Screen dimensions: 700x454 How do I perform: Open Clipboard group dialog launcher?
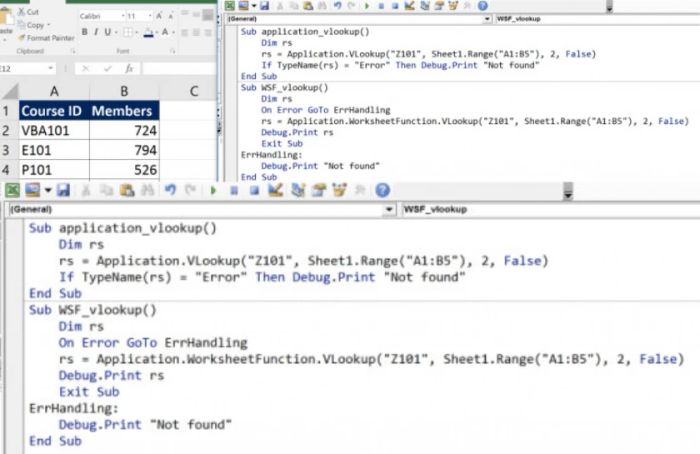pyautogui.click(x=73, y=51)
